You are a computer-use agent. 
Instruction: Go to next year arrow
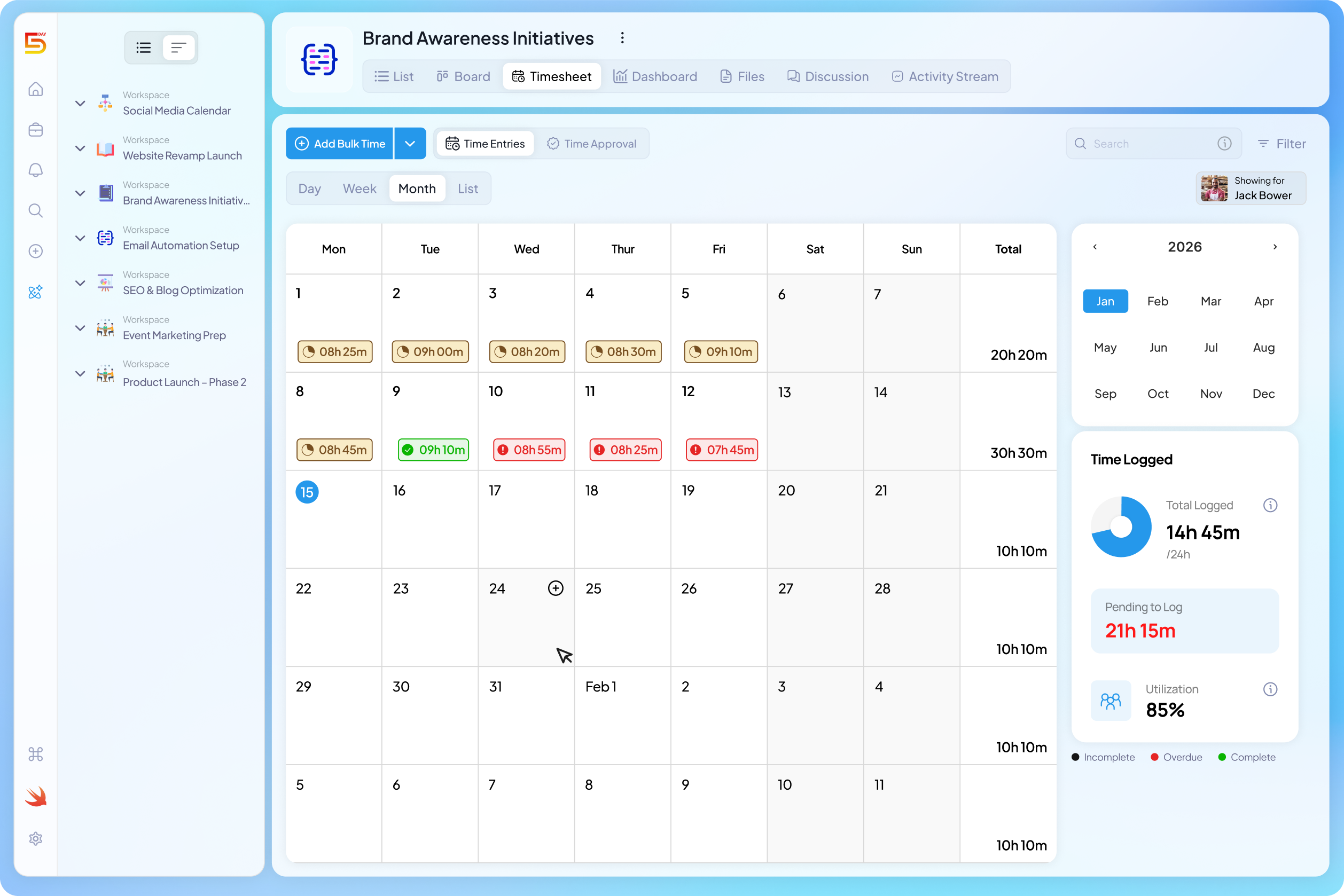(1274, 247)
